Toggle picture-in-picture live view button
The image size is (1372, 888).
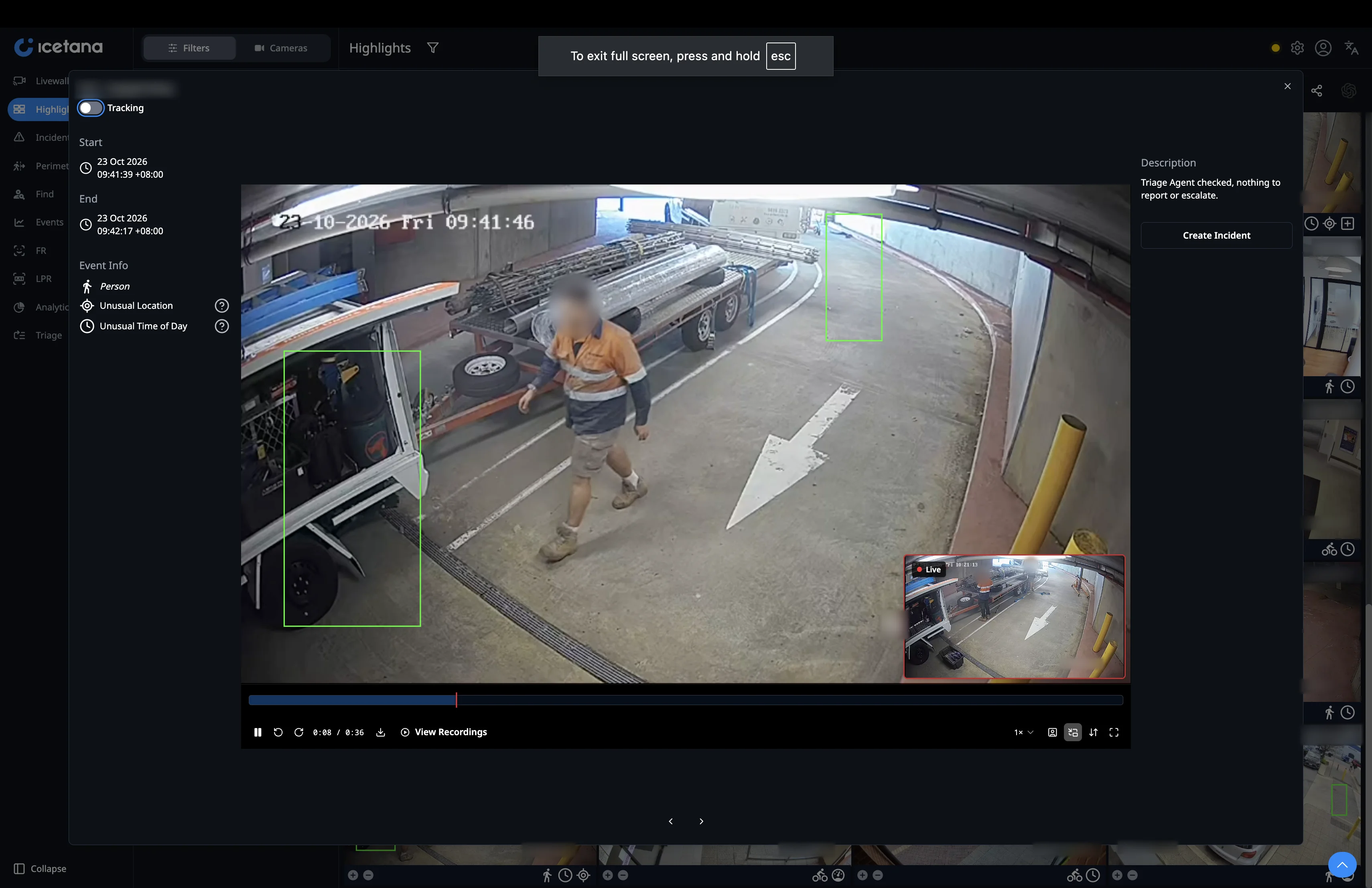coord(1072,732)
